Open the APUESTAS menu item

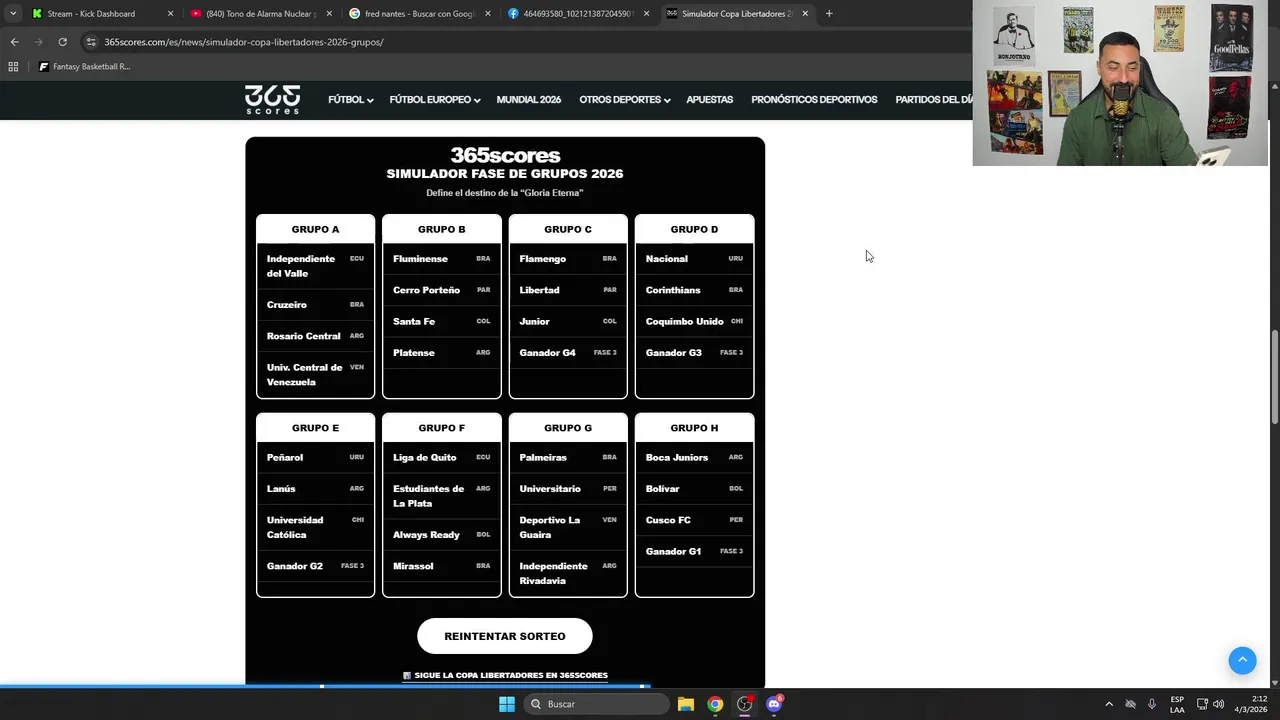click(x=709, y=100)
